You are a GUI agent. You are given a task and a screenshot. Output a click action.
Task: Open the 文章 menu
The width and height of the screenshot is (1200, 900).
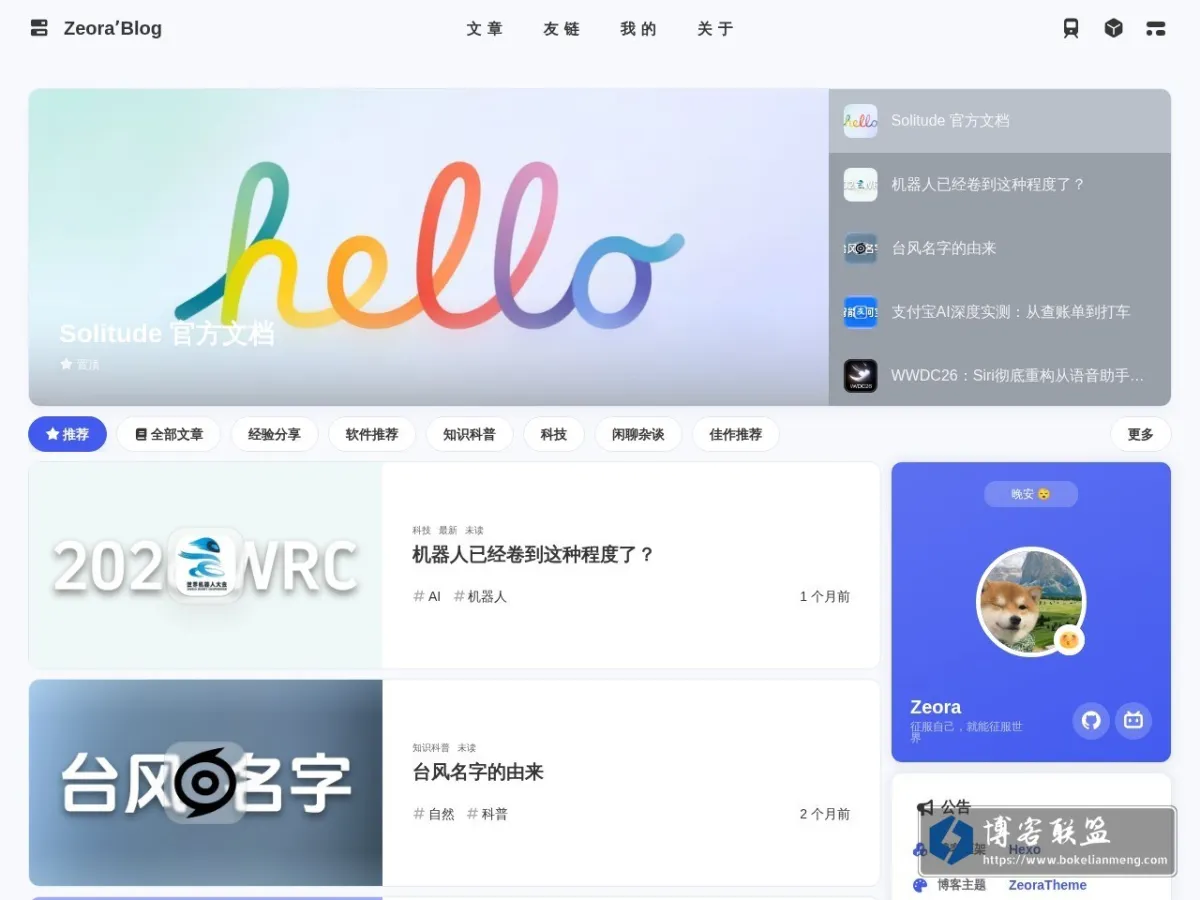485,29
